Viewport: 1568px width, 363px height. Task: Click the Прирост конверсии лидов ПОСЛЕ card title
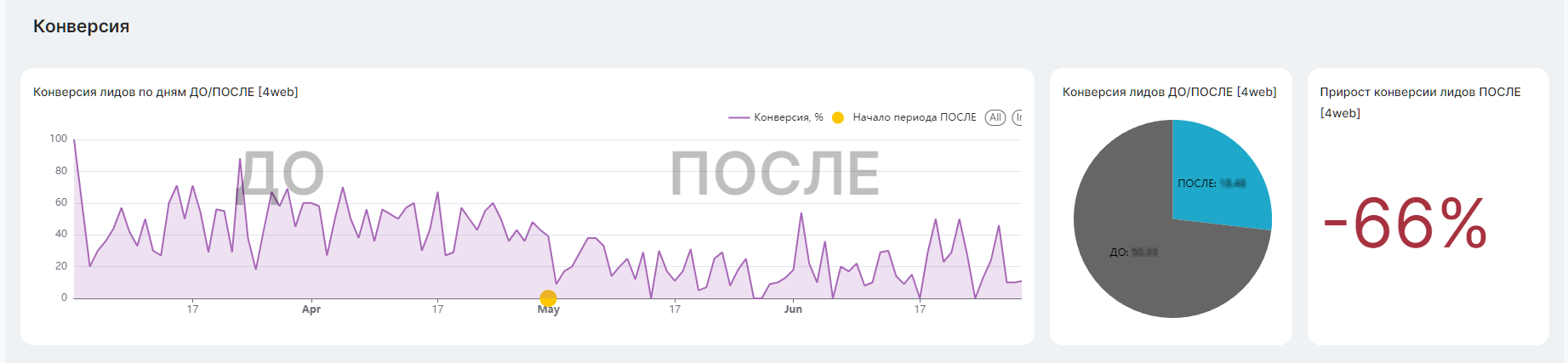(x=1419, y=92)
